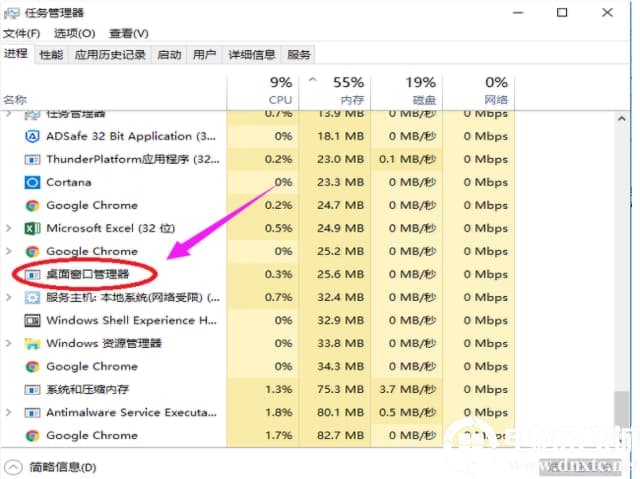Click the 25.6 MB memory value

(340, 274)
